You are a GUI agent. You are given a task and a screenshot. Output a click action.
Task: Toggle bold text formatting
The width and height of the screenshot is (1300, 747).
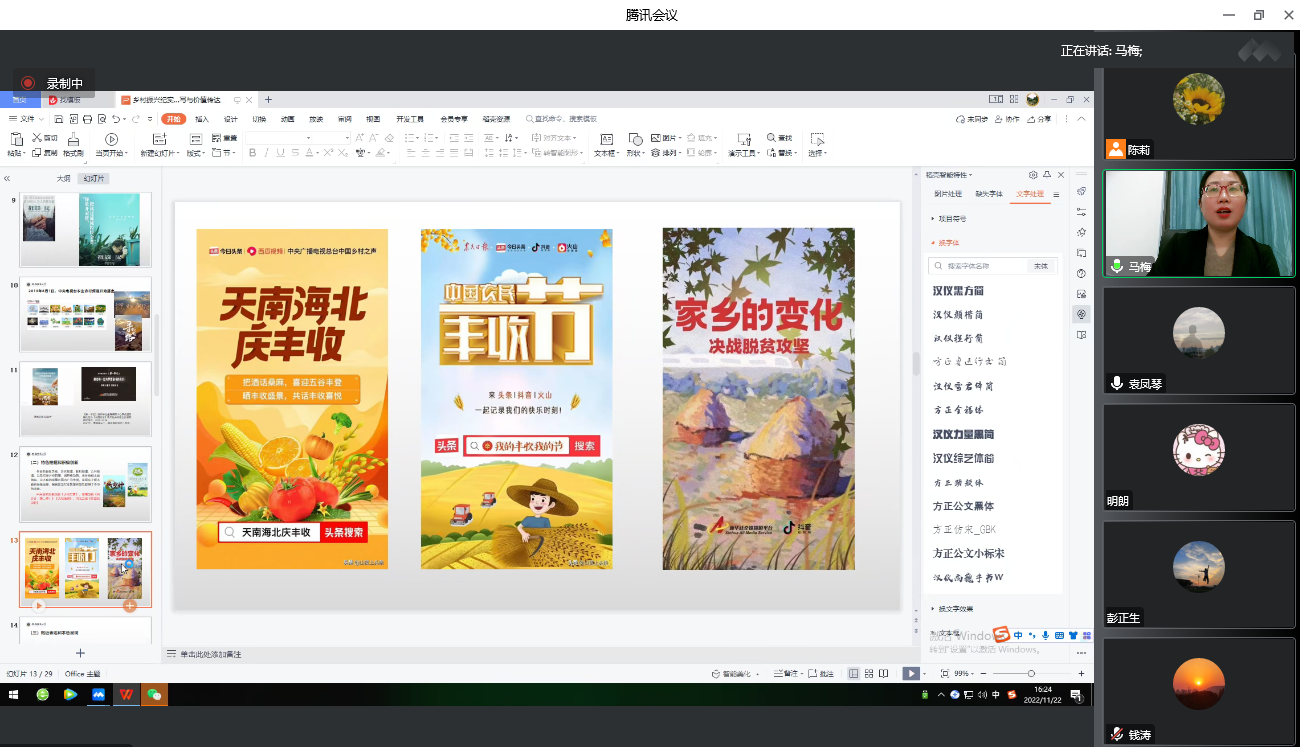253,153
